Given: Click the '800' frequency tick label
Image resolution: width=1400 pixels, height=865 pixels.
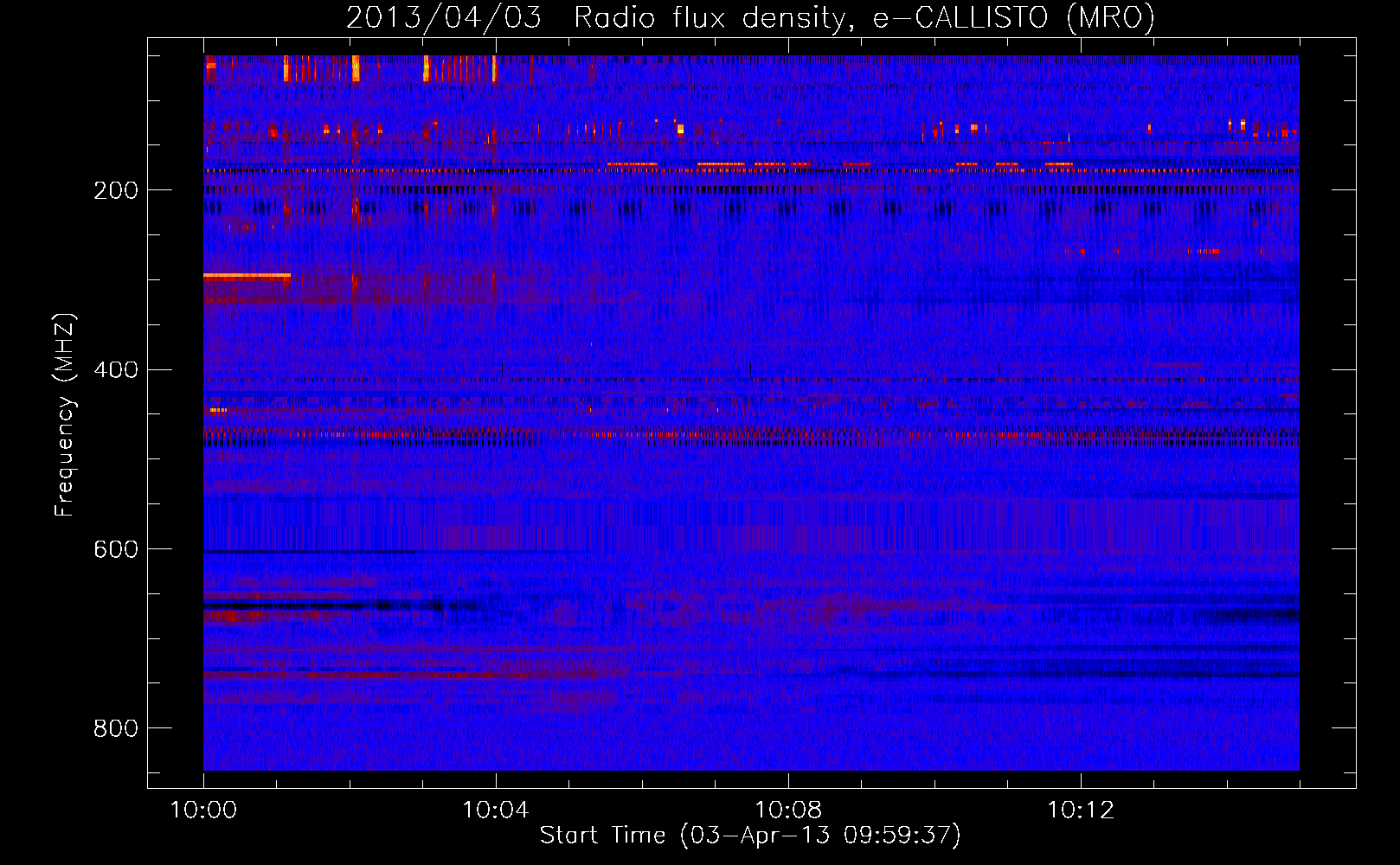Looking at the screenshot, I should [x=116, y=729].
